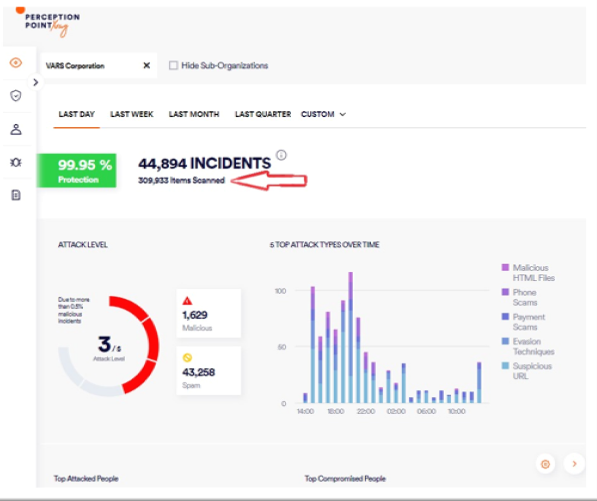Click the 44,894 INCIDENTS heading
Image resolution: width=597 pixels, height=501 pixels.
[x=204, y=163]
